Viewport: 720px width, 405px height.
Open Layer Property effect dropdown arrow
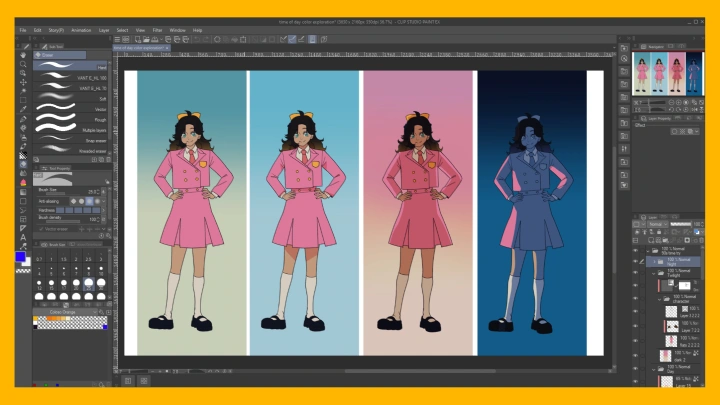(x=697, y=131)
